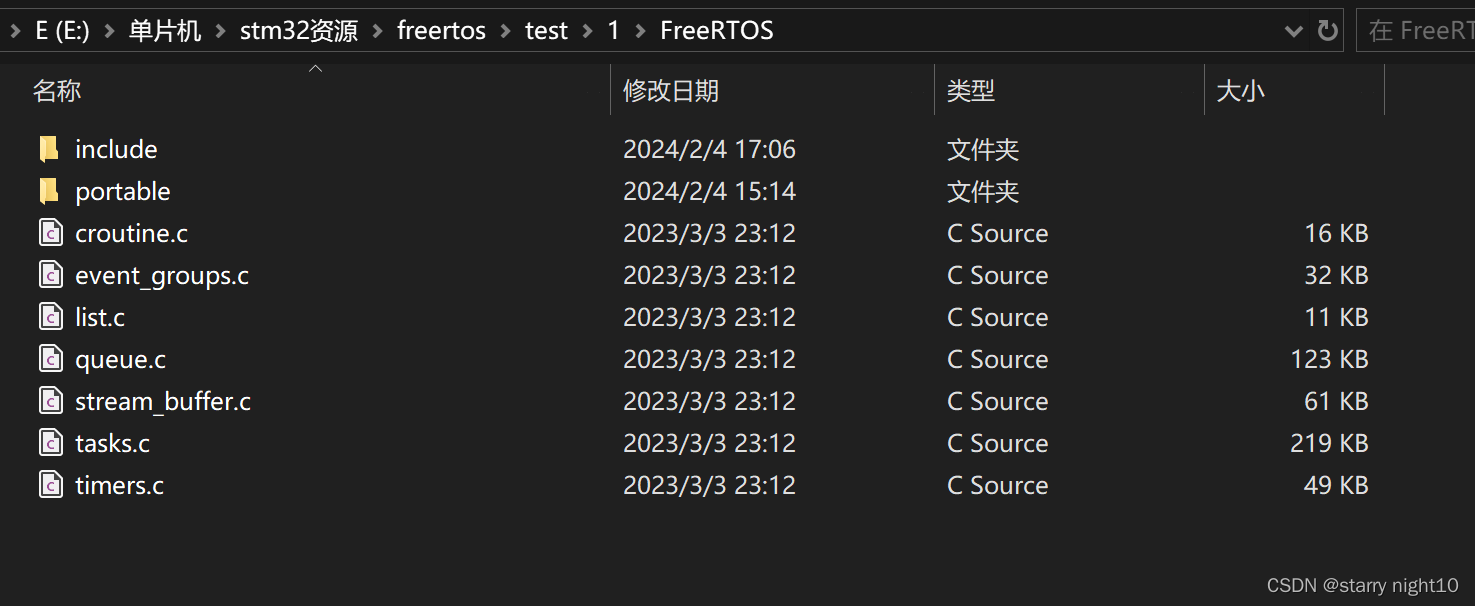Select file name croutine.c
Image resolution: width=1475 pixels, height=606 pixels.
coord(131,233)
